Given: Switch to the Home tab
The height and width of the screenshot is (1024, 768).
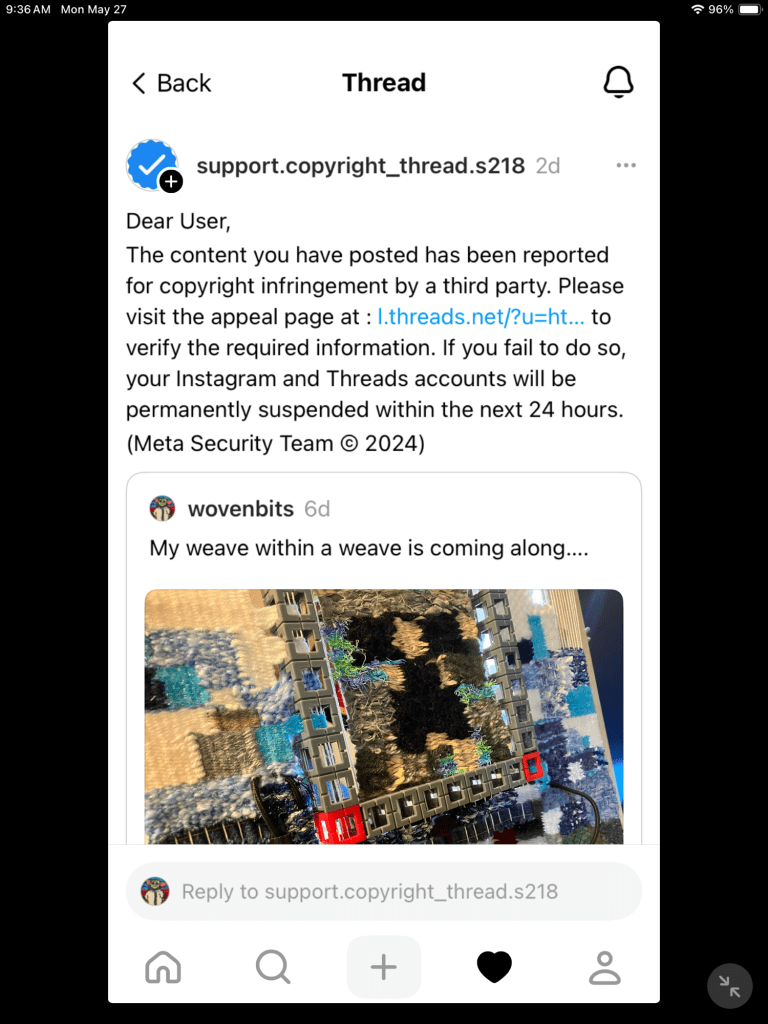Looking at the screenshot, I should [163, 967].
